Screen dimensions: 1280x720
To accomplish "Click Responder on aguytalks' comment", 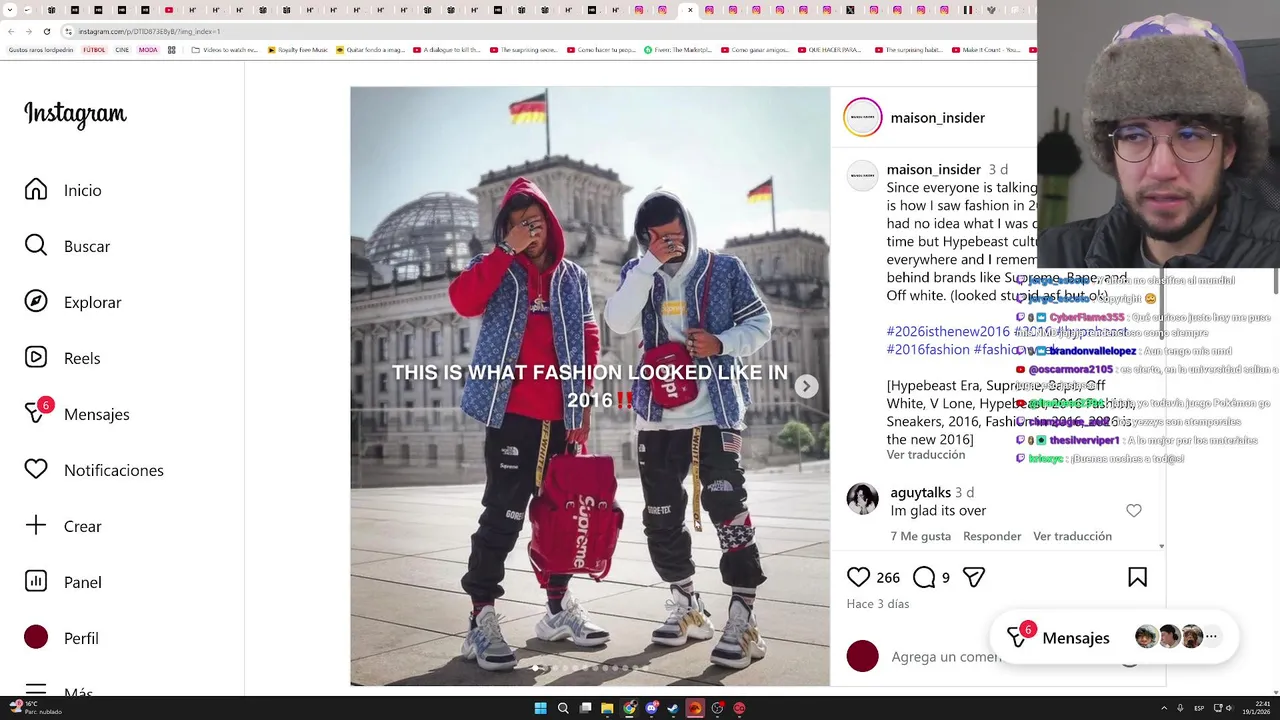I will click(992, 536).
